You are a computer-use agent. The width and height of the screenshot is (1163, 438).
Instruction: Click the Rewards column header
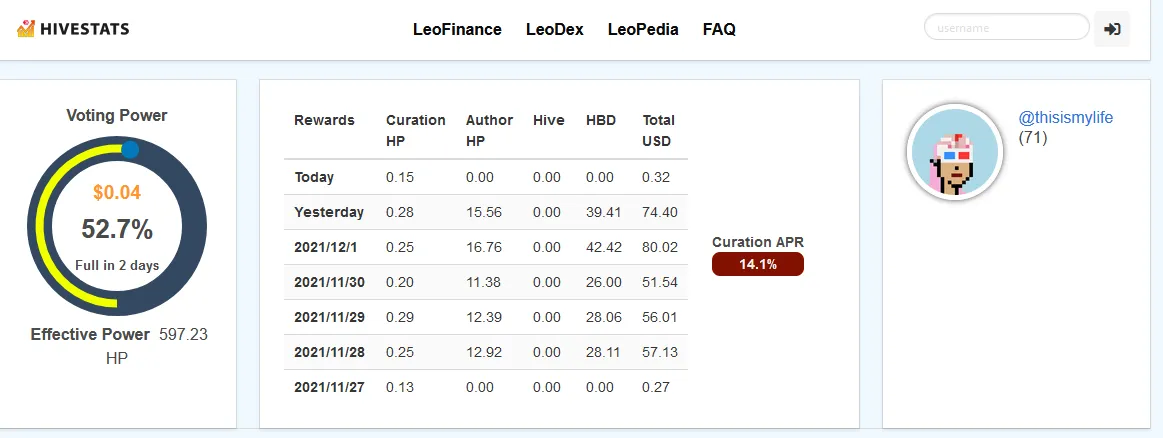[324, 120]
